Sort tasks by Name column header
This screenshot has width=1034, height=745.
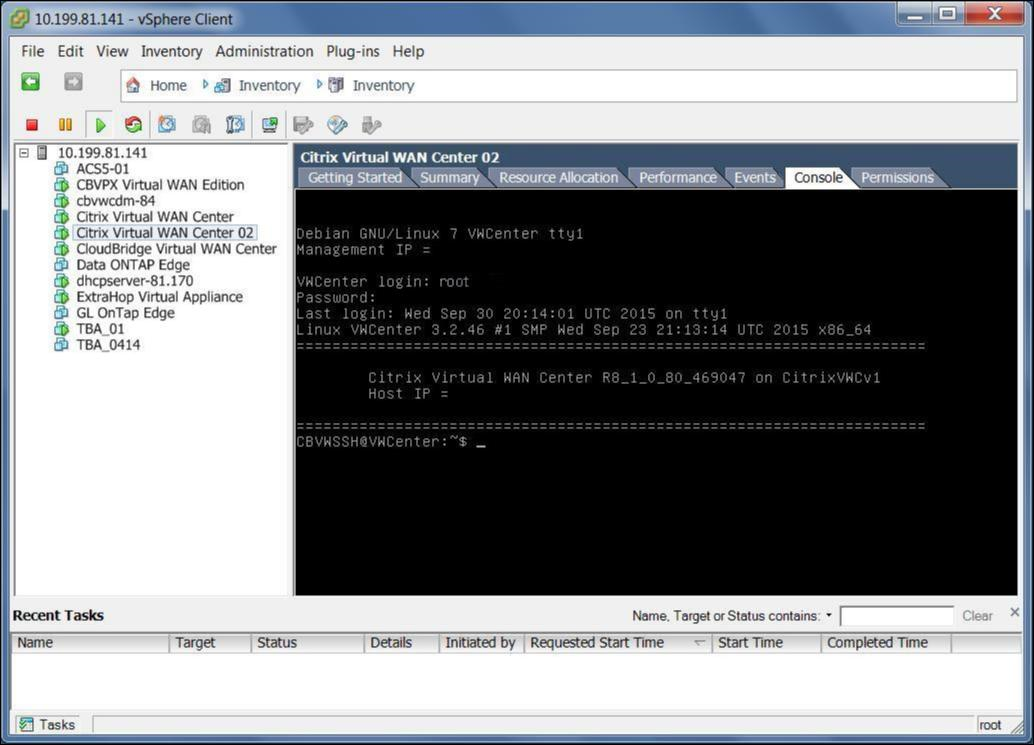coord(90,643)
